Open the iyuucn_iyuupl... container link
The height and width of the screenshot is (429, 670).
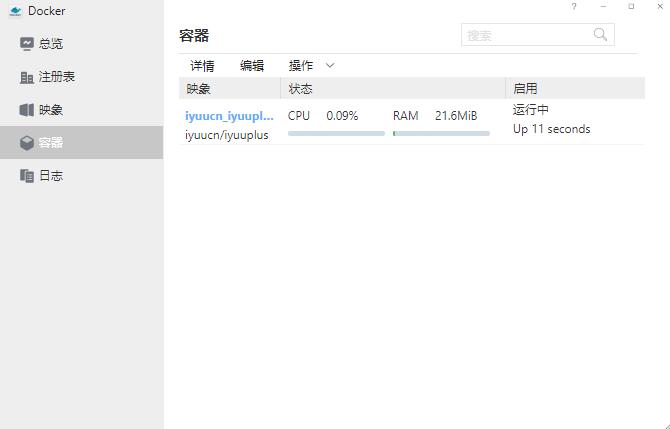point(229,116)
